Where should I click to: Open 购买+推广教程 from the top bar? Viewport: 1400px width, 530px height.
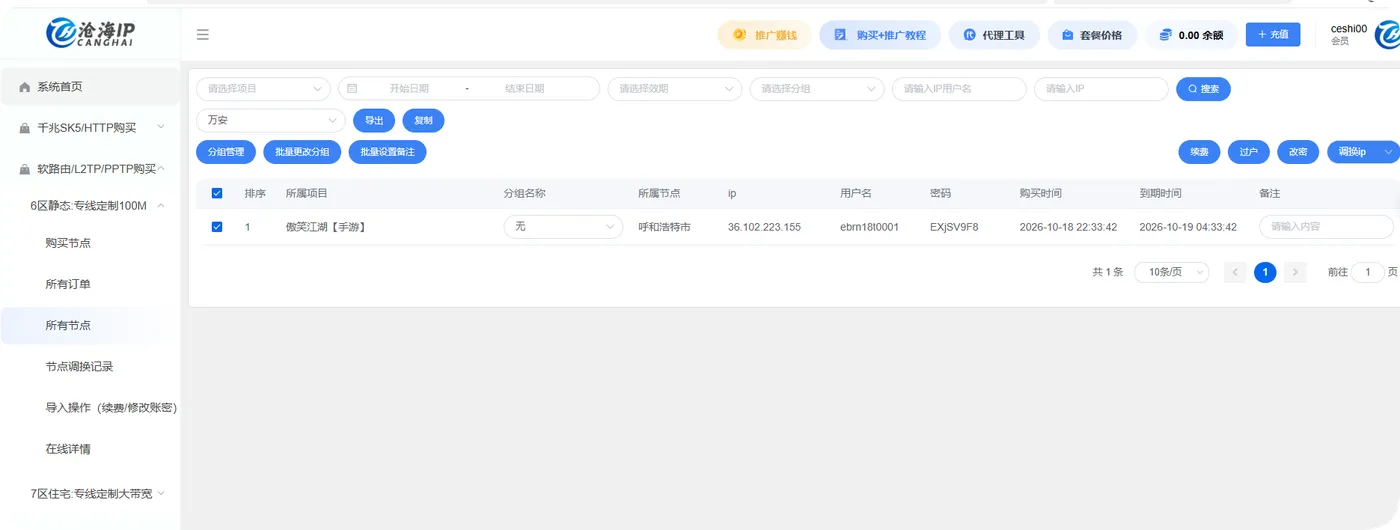coord(880,35)
